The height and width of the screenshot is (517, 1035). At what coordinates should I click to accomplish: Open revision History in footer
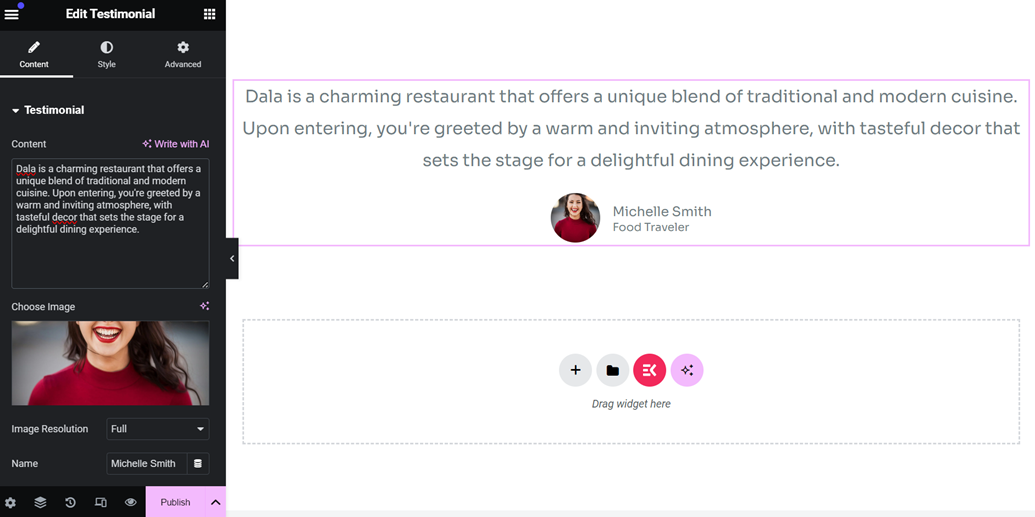[70, 502]
